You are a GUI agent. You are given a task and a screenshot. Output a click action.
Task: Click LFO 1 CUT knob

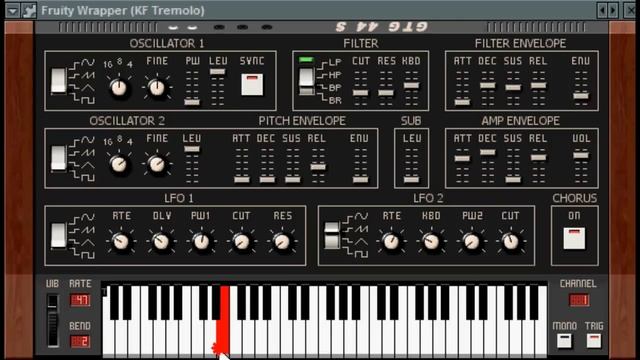click(241, 242)
